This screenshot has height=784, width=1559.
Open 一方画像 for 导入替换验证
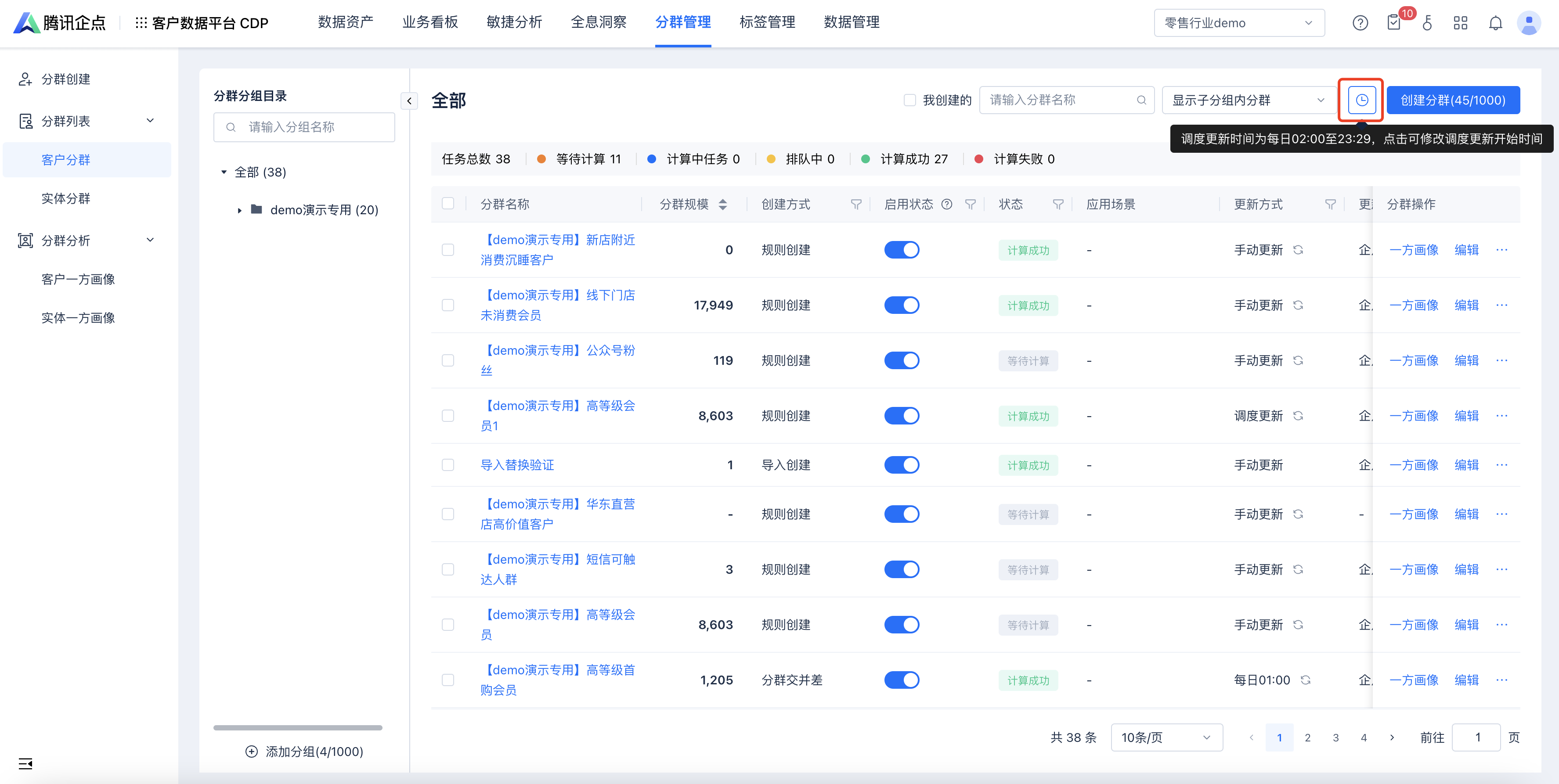pyautogui.click(x=1414, y=464)
